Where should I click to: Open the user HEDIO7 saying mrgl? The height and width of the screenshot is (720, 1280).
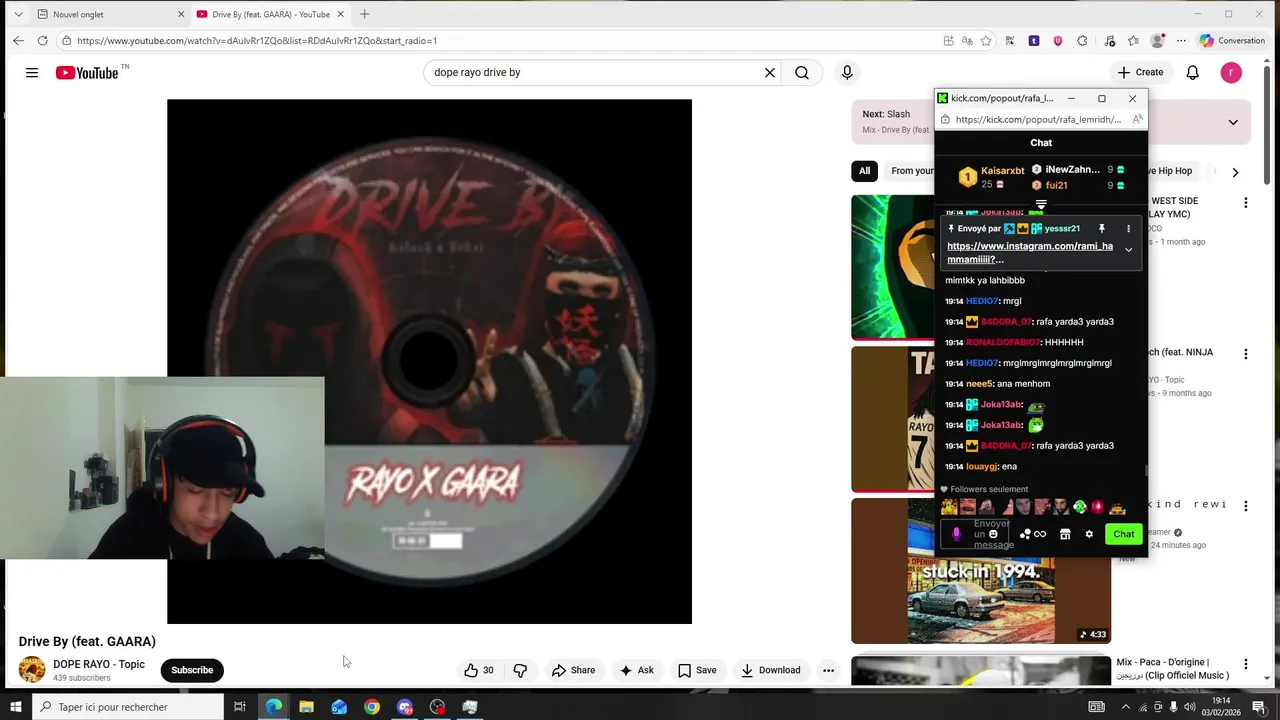pos(981,301)
